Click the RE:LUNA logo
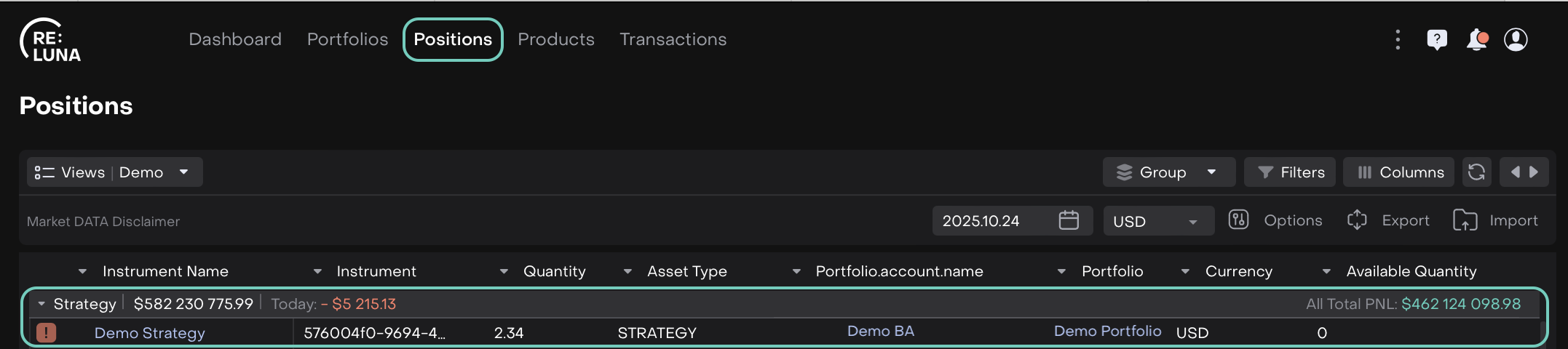 tap(50, 41)
